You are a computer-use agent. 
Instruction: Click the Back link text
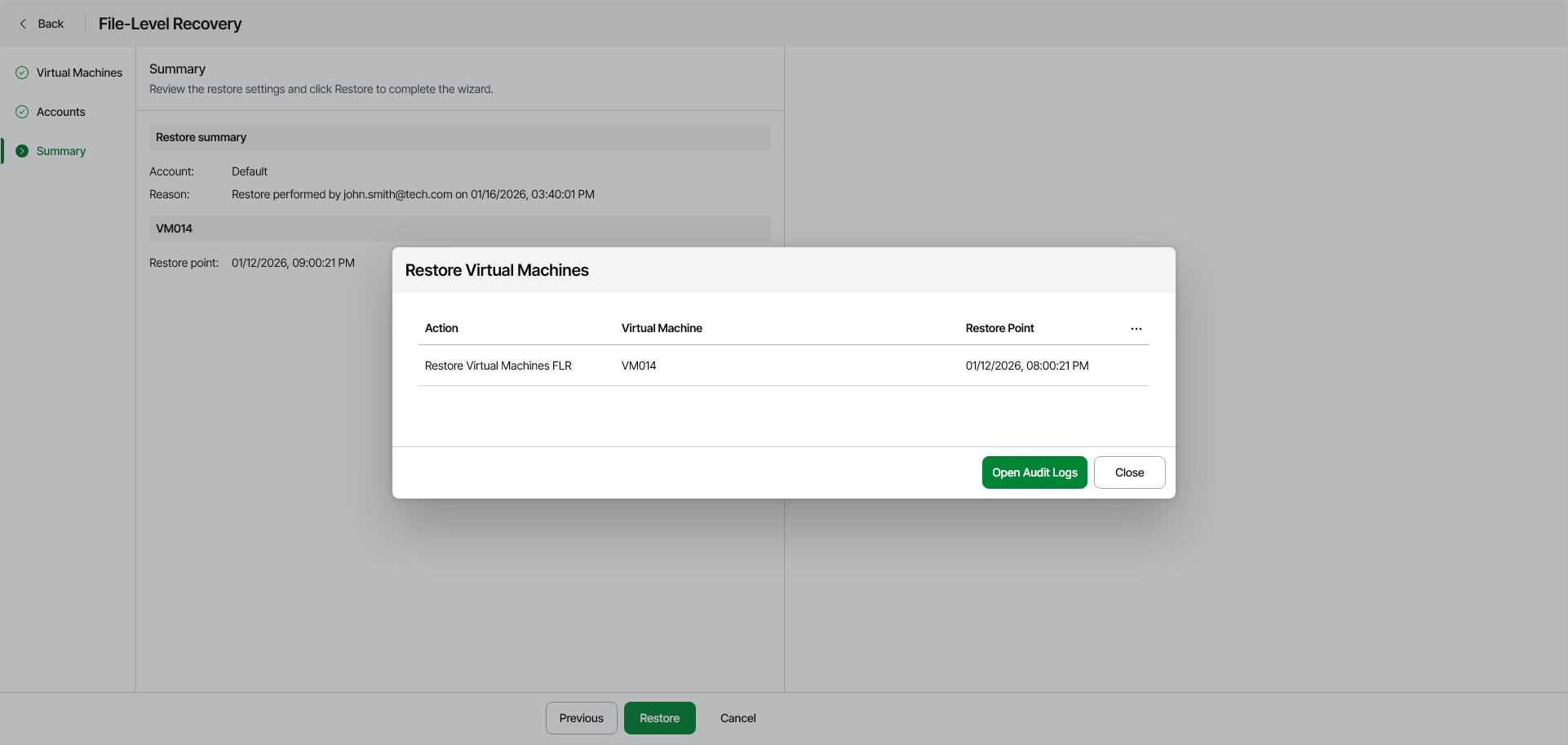pos(51,24)
